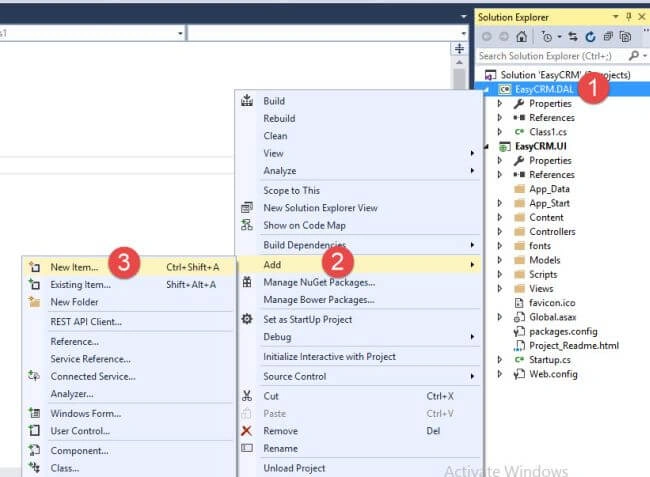Click the Collapse All icon in Solution Explorer

pos(608,37)
